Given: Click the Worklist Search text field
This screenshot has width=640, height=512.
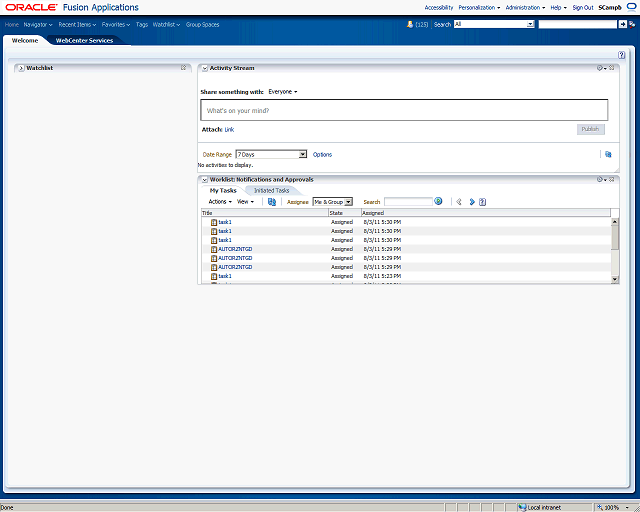Looking at the screenshot, I should [408, 202].
